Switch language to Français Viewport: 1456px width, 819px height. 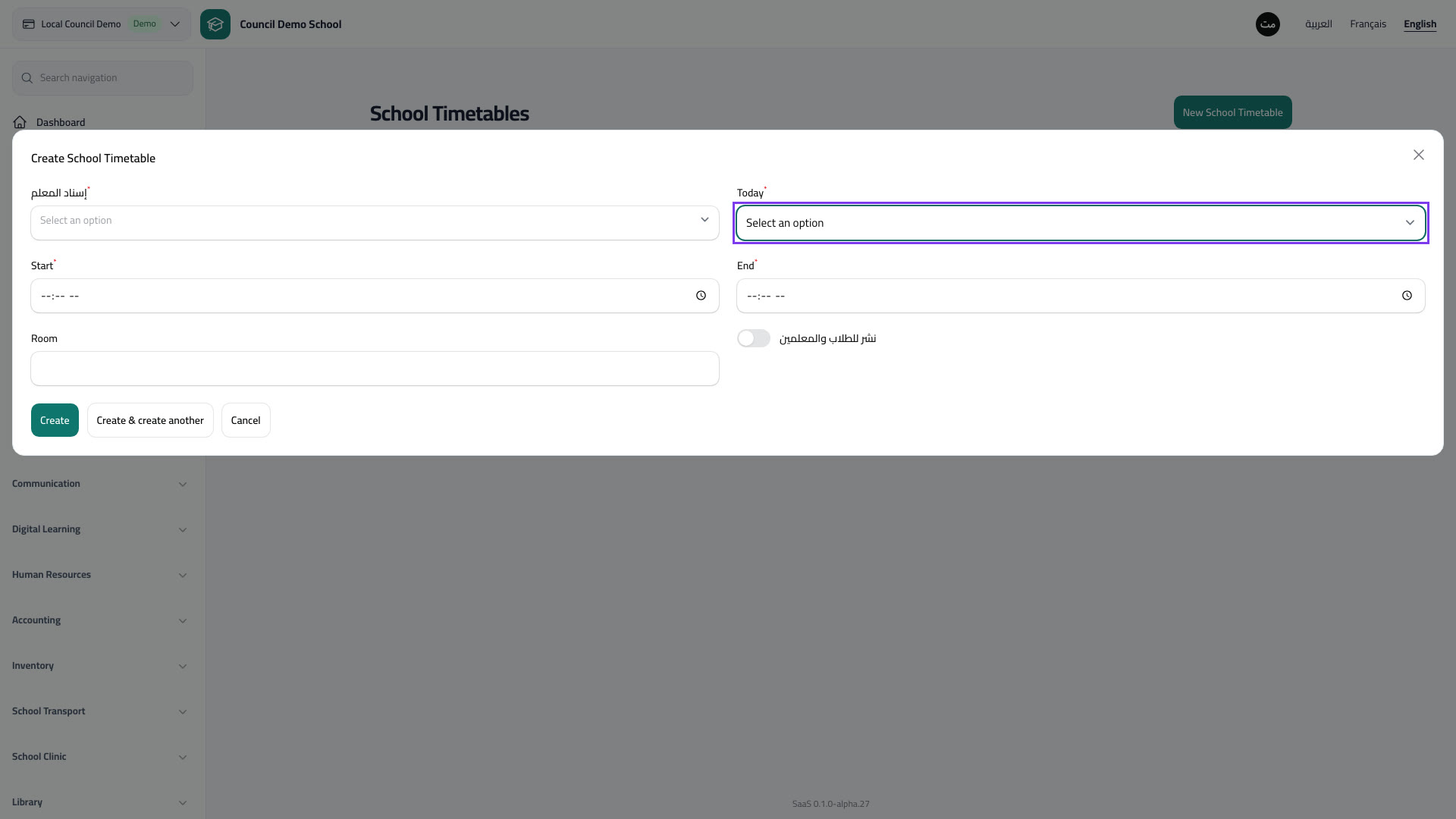[1368, 24]
